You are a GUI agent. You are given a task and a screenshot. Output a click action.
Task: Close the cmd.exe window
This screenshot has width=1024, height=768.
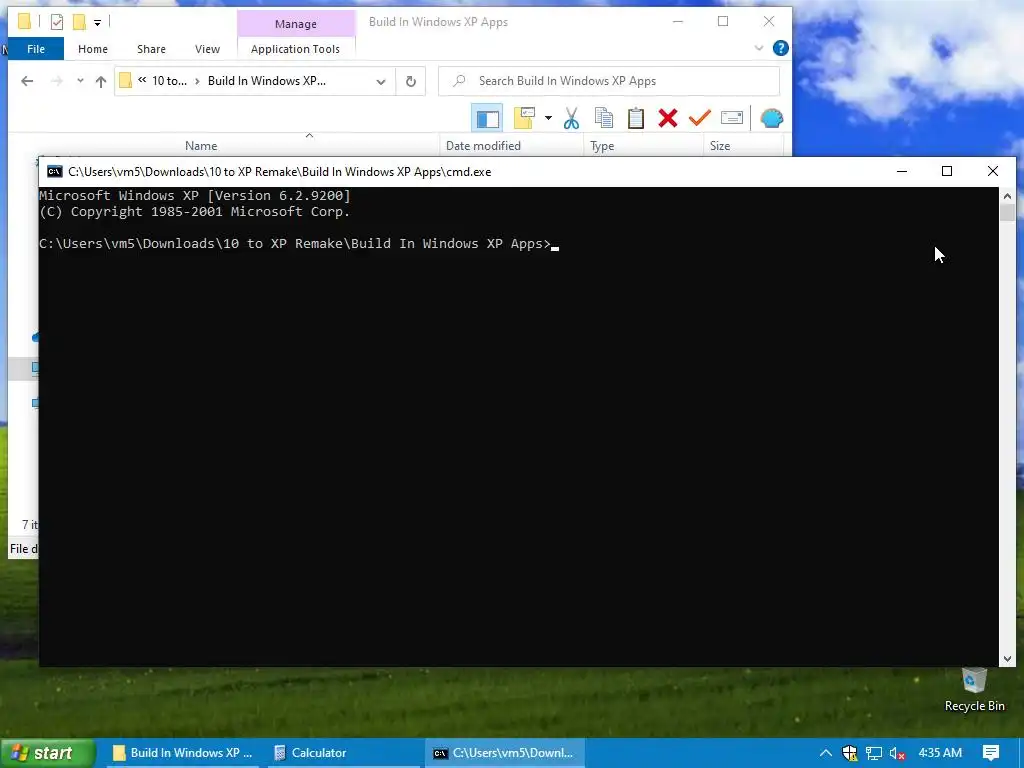click(993, 171)
